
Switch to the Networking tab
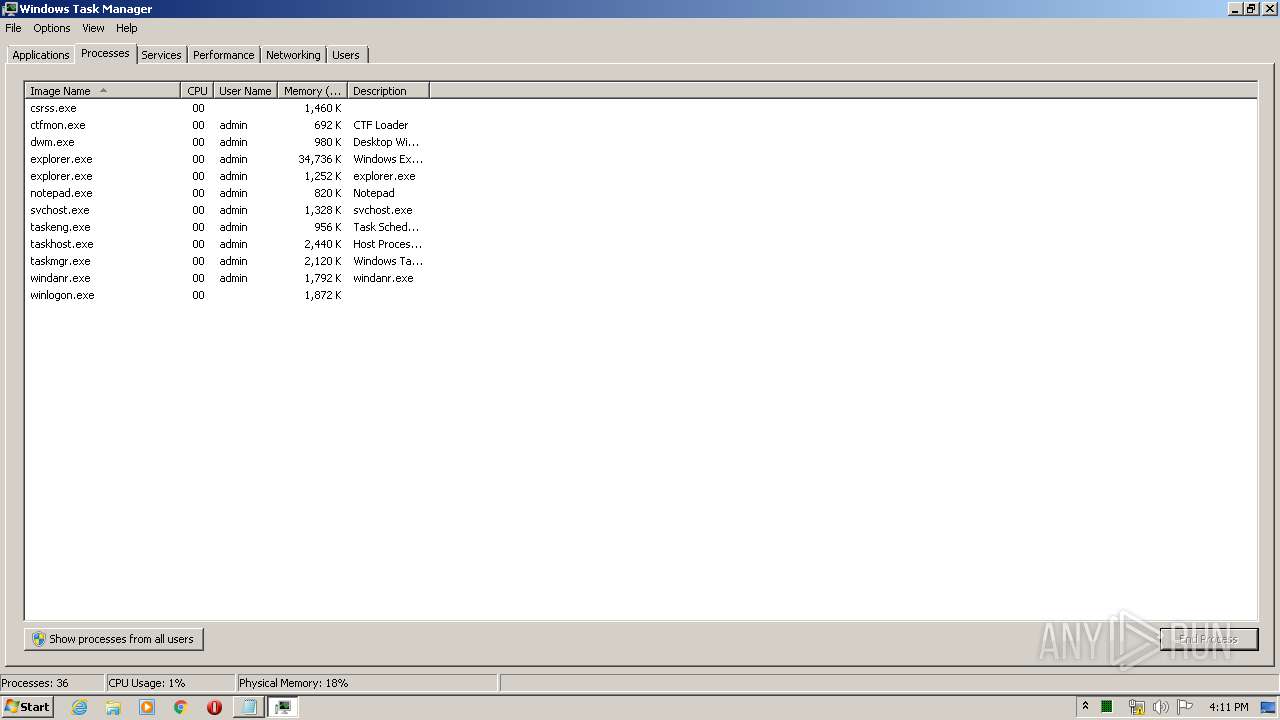[293, 55]
